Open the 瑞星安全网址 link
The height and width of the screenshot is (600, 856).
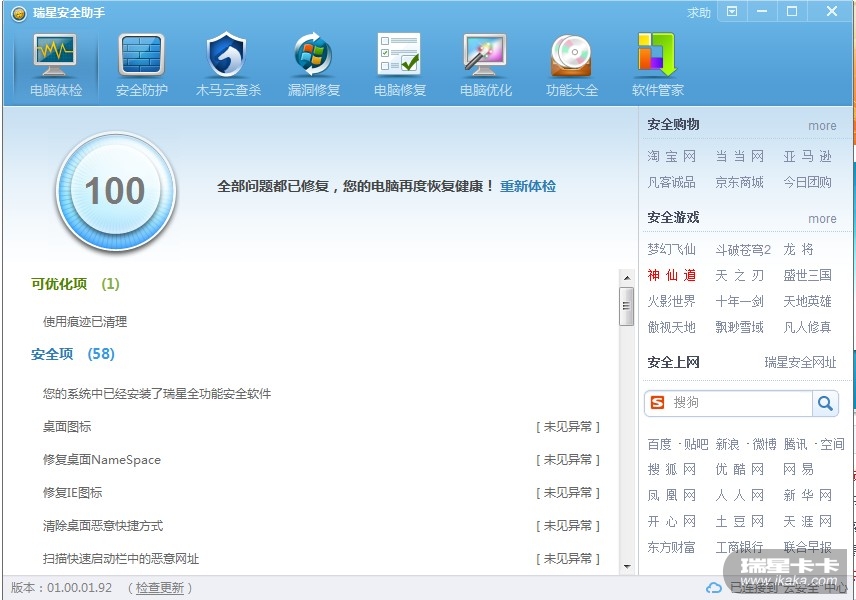point(800,362)
